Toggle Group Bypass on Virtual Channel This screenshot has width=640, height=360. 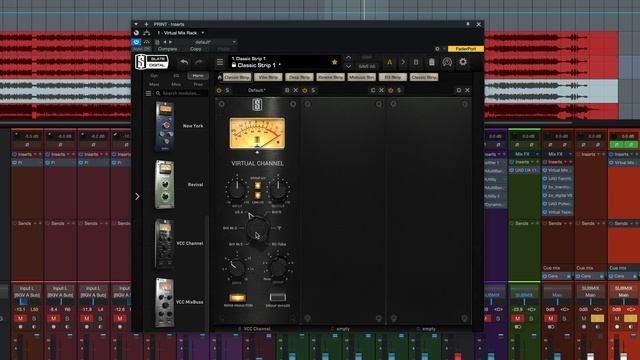[278, 297]
